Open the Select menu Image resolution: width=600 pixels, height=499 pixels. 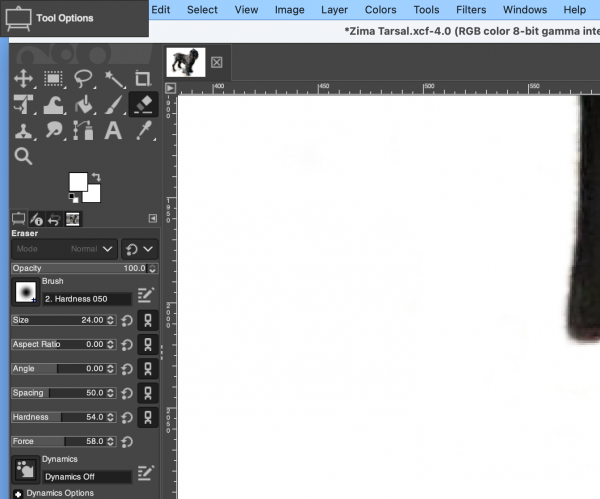(202, 10)
